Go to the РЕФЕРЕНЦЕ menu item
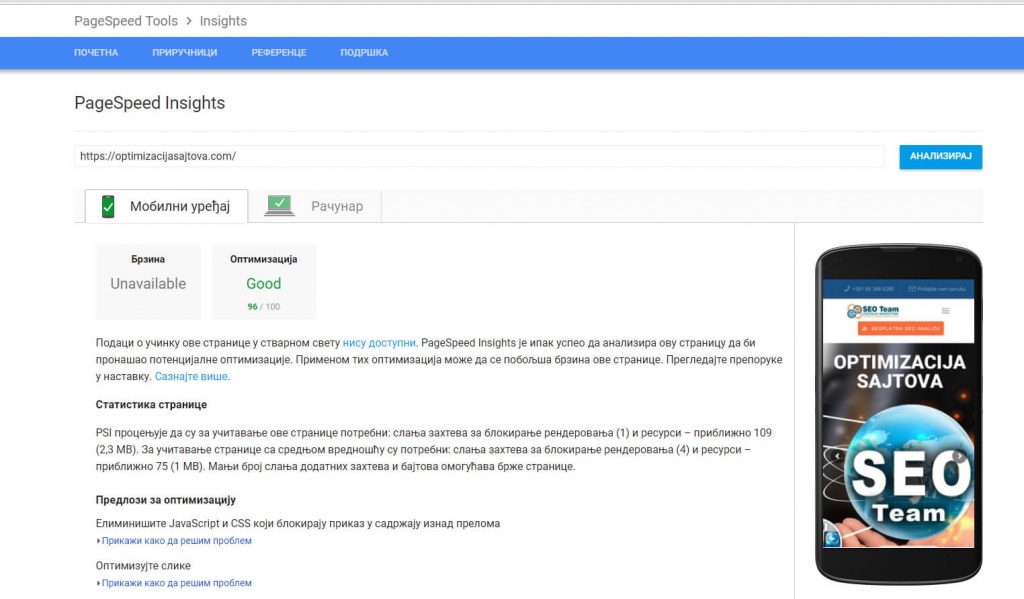1024x599 pixels. pos(279,53)
